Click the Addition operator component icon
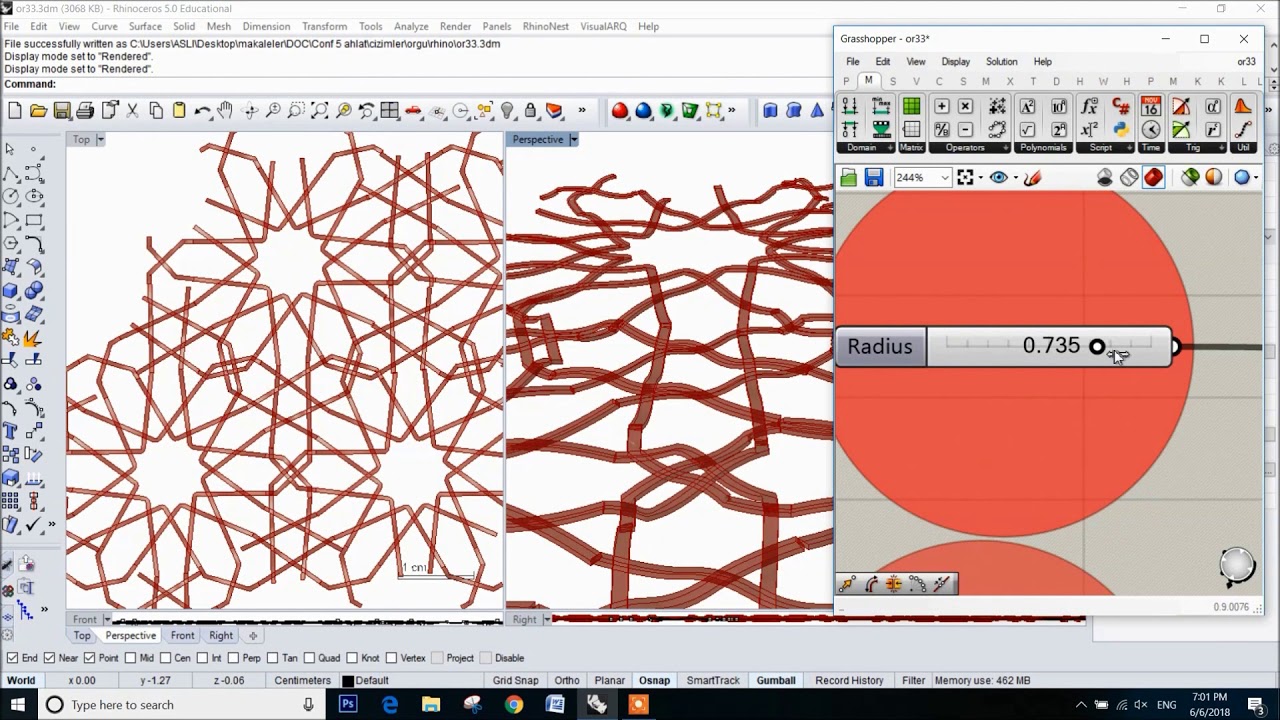Image resolution: width=1280 pixels, height=720 pixels. point(941,106)
